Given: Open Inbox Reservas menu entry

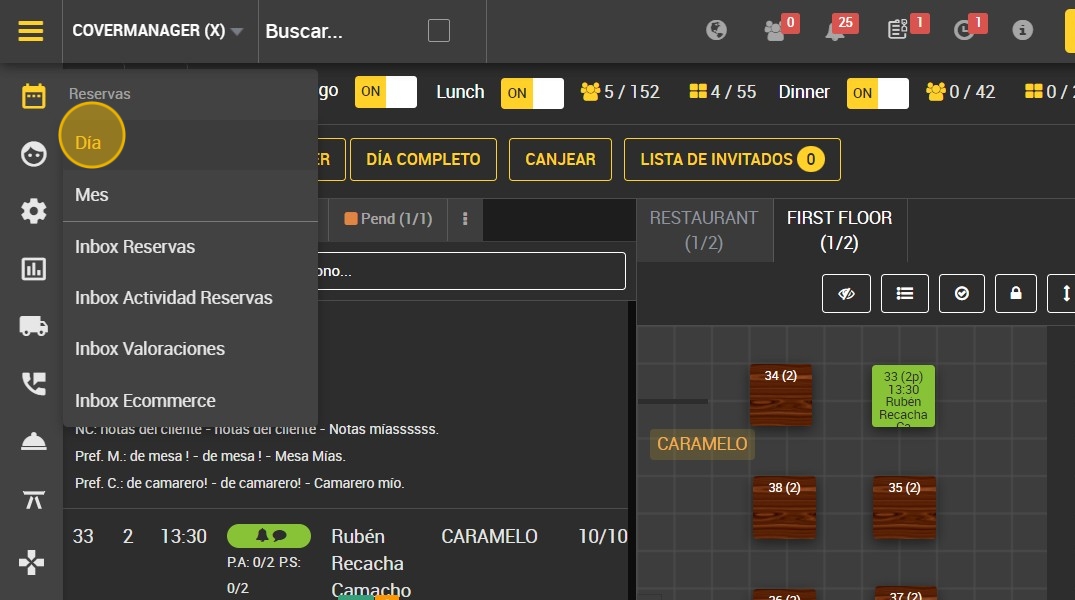Looking at the screenshot, I should (x=135, y=247).
